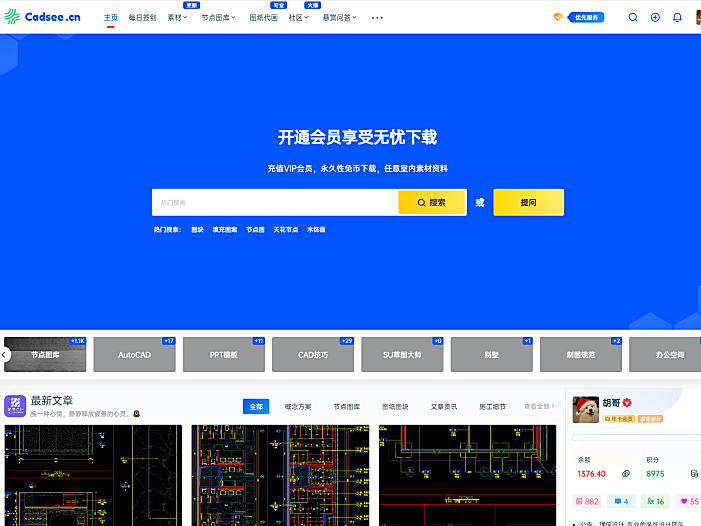
Task: Expand the 社区 dropdown menu
Action: [298, 17]
